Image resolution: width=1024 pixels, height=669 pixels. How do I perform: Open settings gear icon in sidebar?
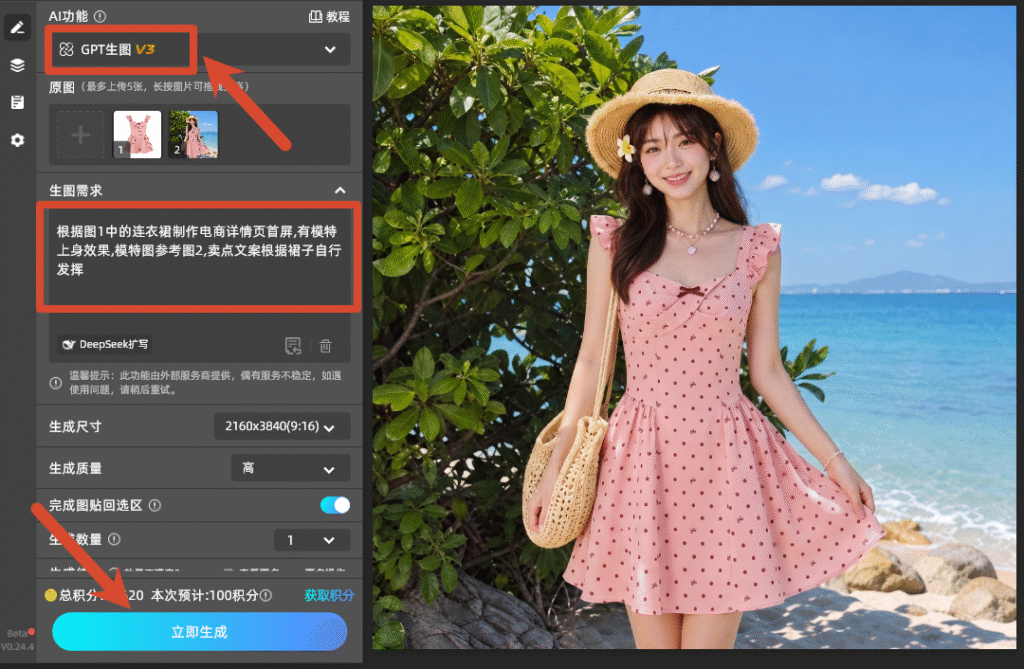17,140
